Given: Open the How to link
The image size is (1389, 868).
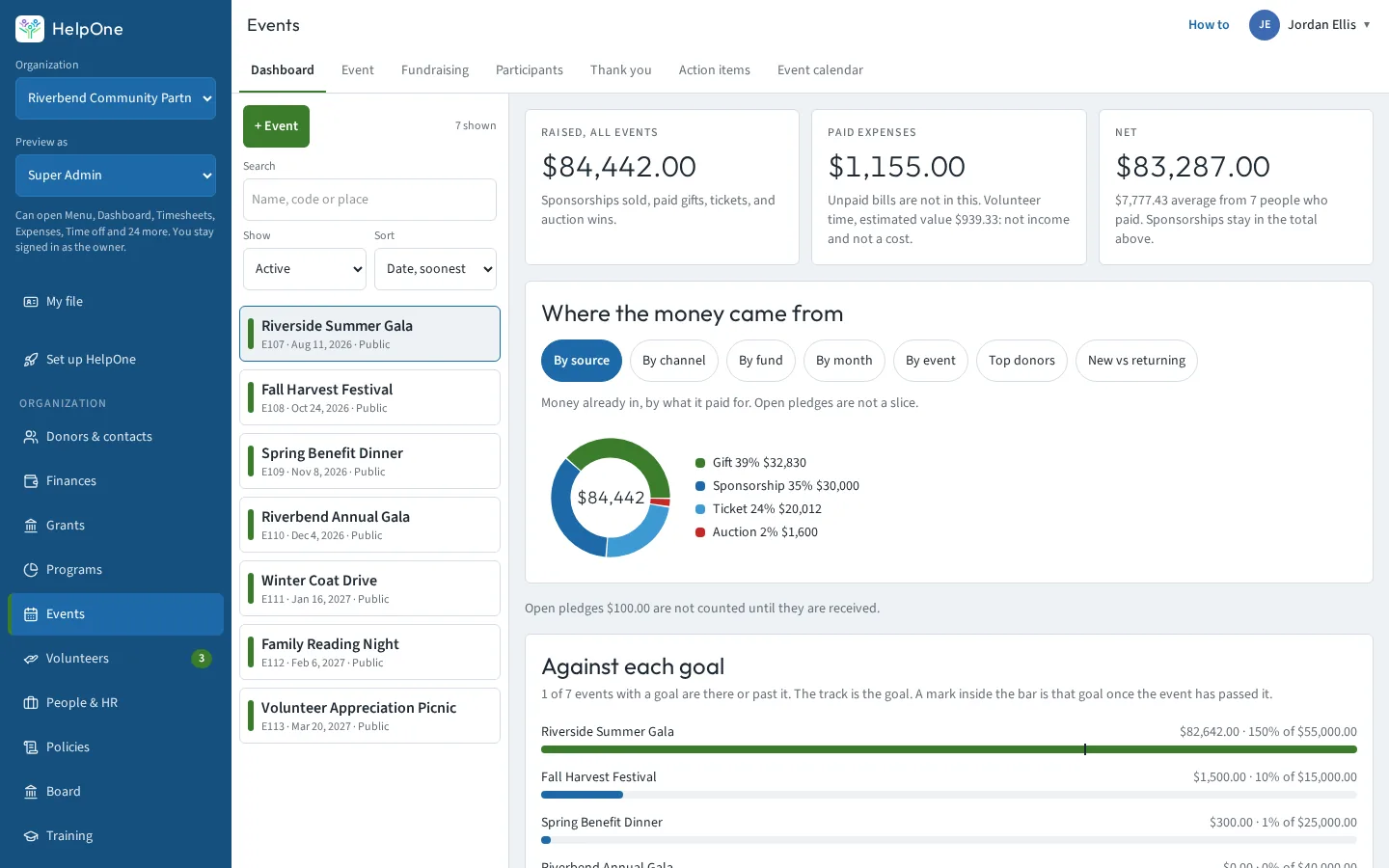Looking at the screenshot, I should click(1209, 25).
